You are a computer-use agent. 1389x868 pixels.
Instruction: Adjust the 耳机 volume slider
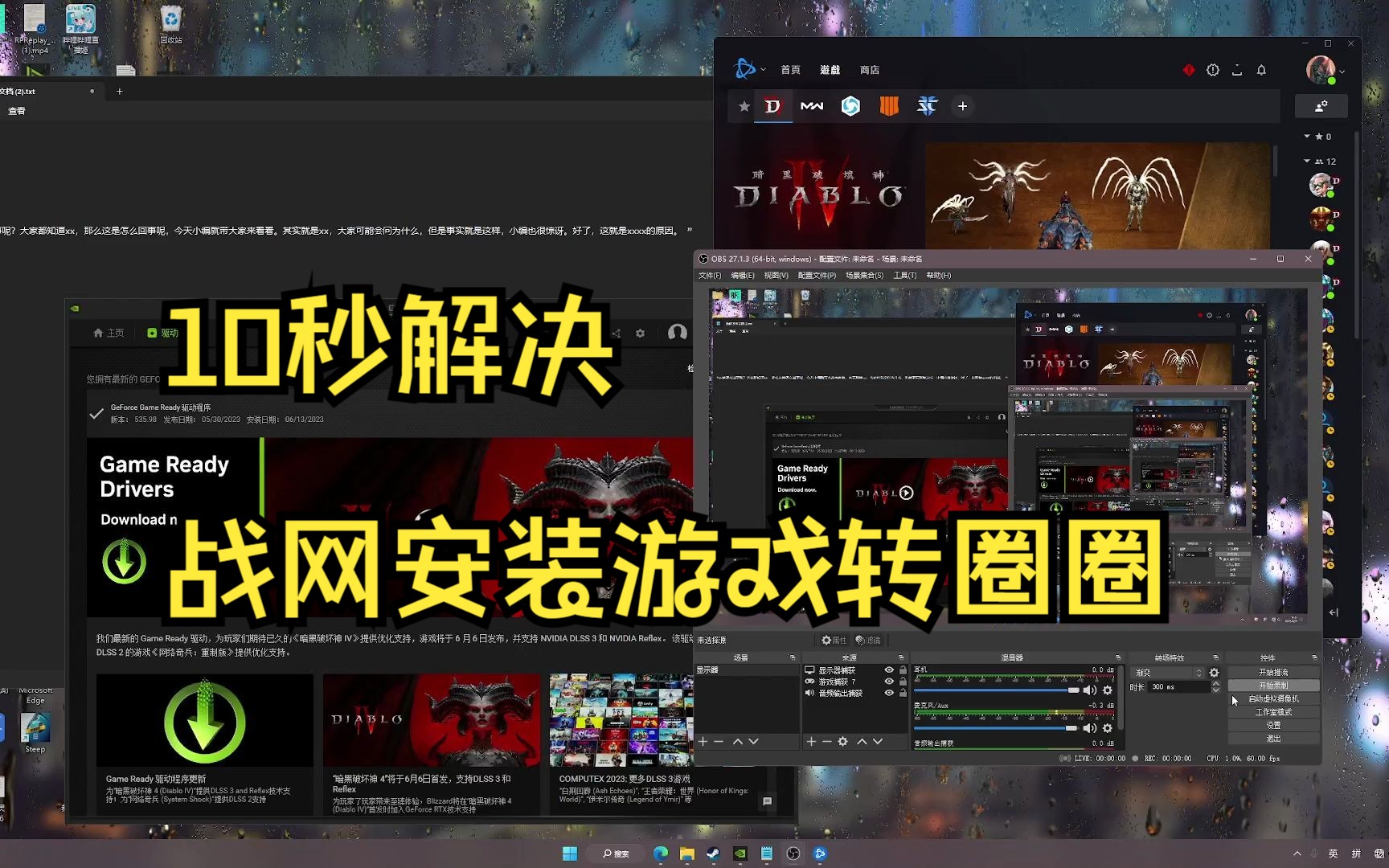(996, 690)
